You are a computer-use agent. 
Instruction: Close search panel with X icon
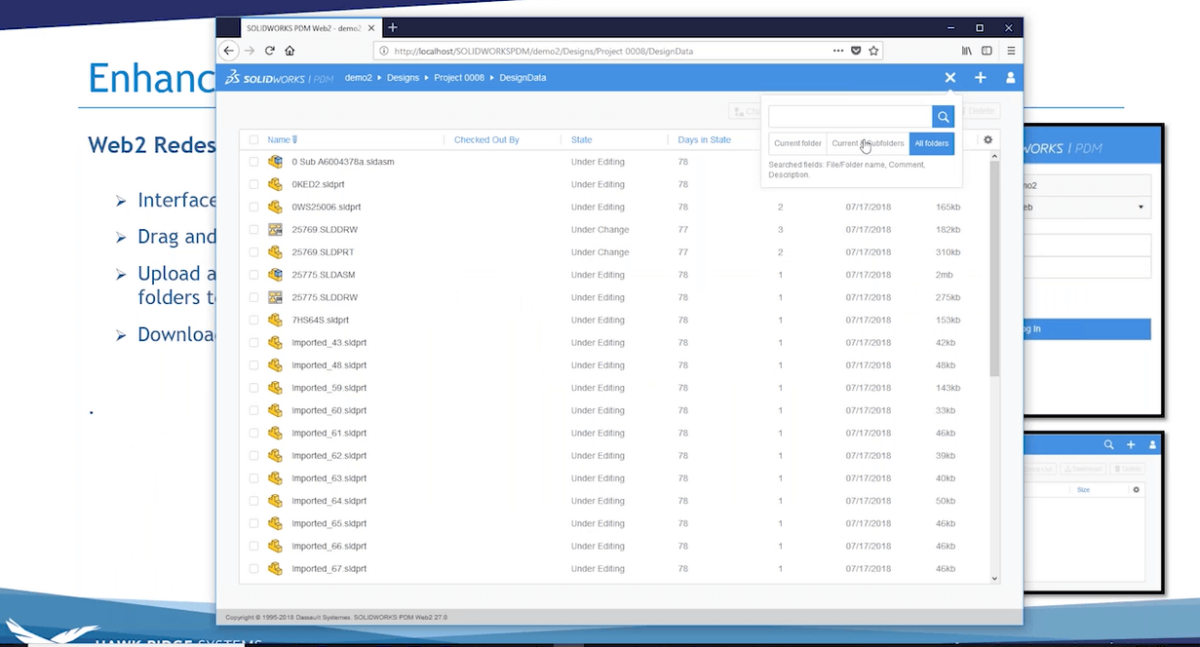coord(950,77)
